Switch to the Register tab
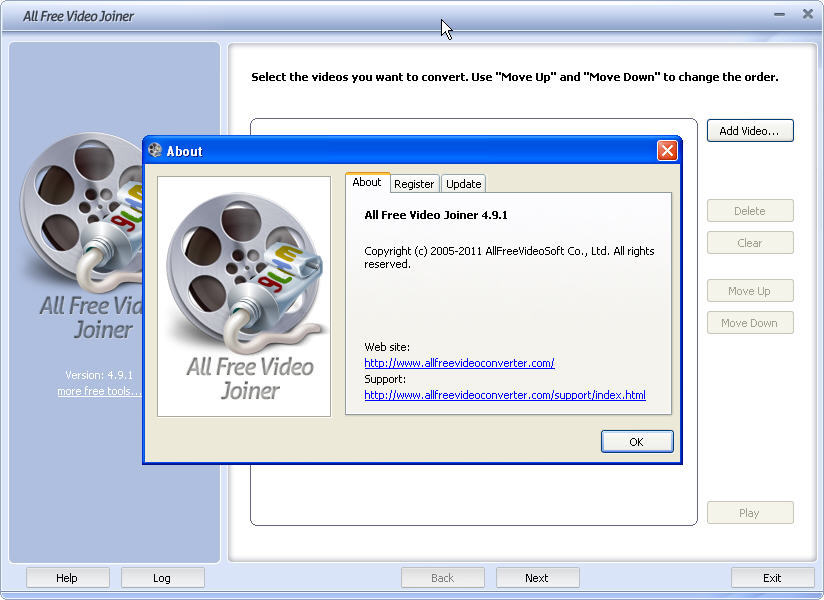 pos(414,183)
